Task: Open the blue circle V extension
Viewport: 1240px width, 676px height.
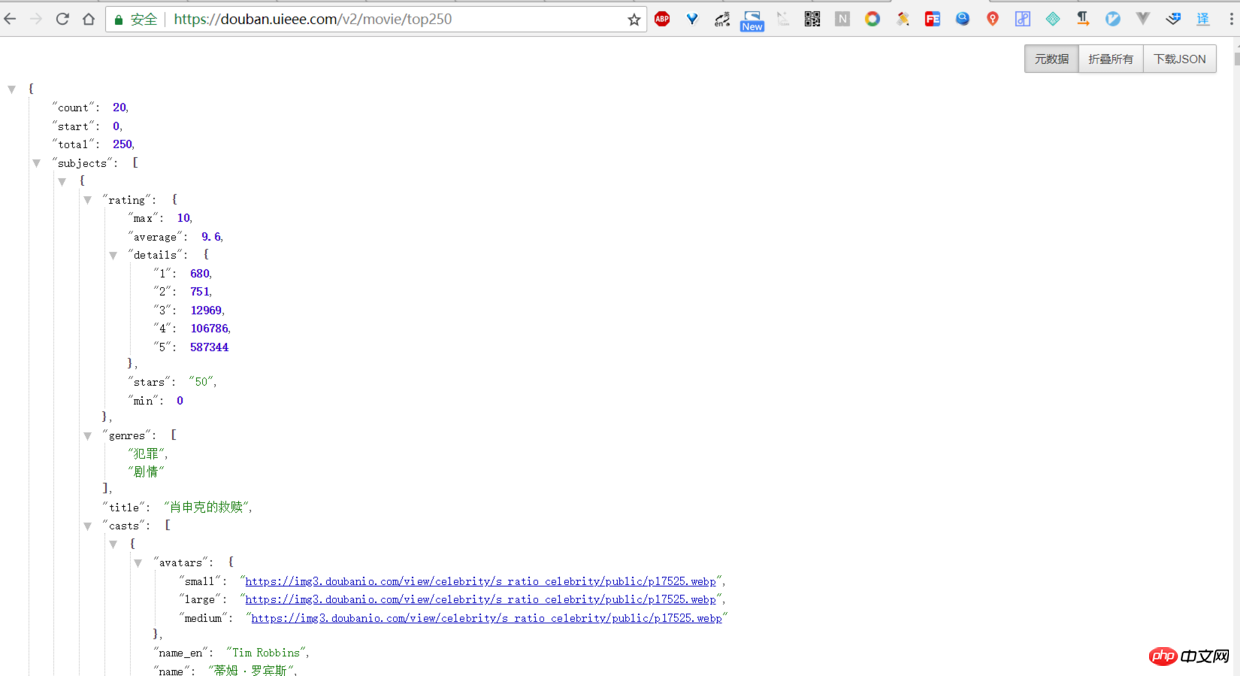Action: pyautogui.click(x=1113, y=19)
